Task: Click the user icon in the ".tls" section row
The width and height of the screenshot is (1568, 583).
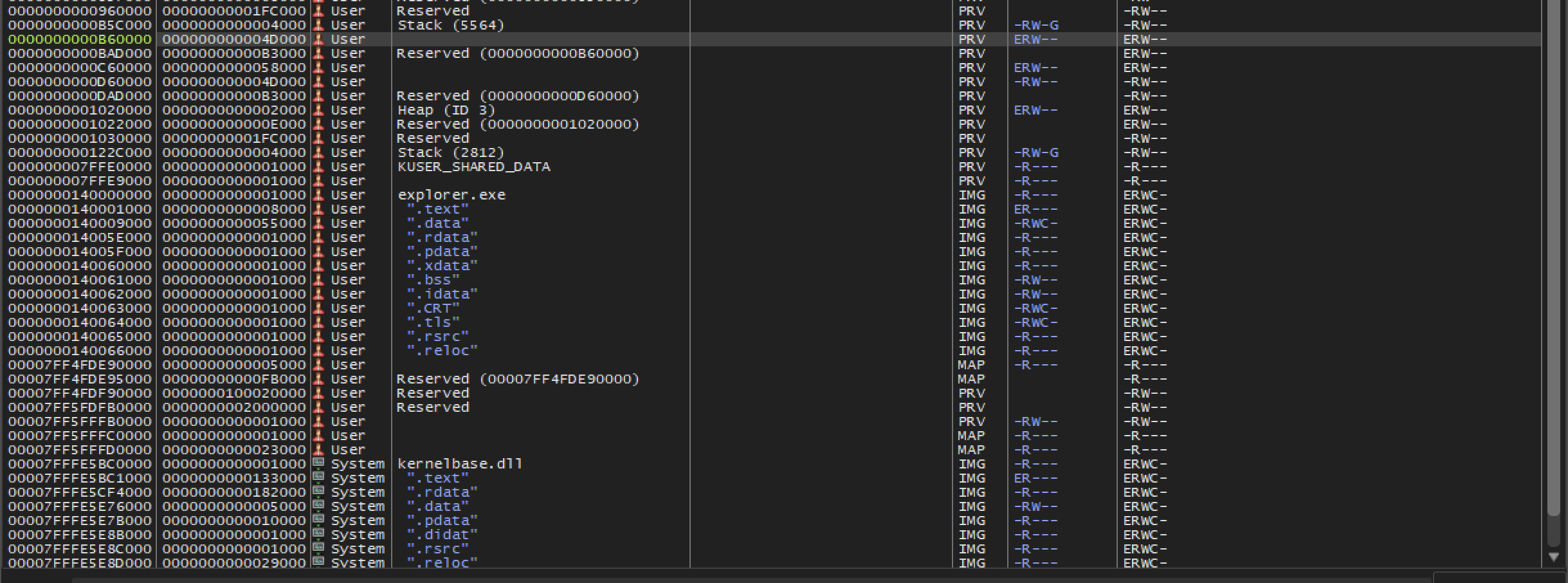Action: (318, 322)
